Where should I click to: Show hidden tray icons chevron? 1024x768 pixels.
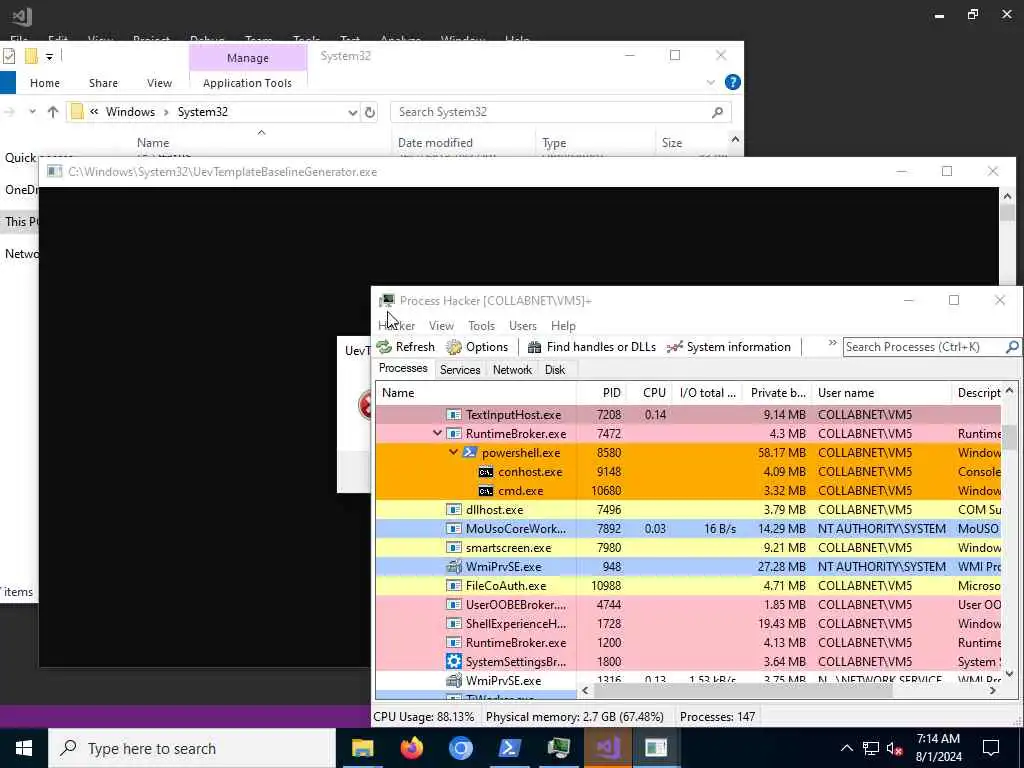846,748
